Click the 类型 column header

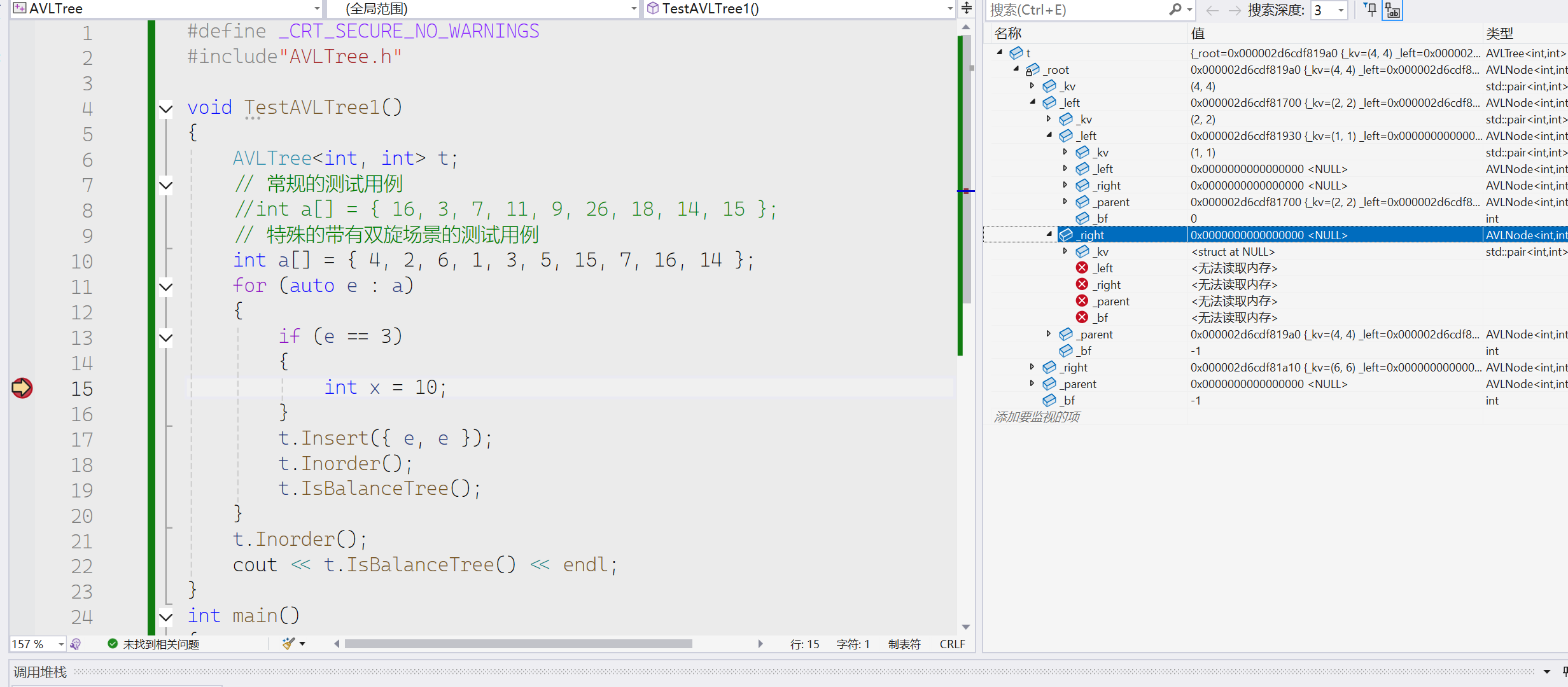(1499, 33)
